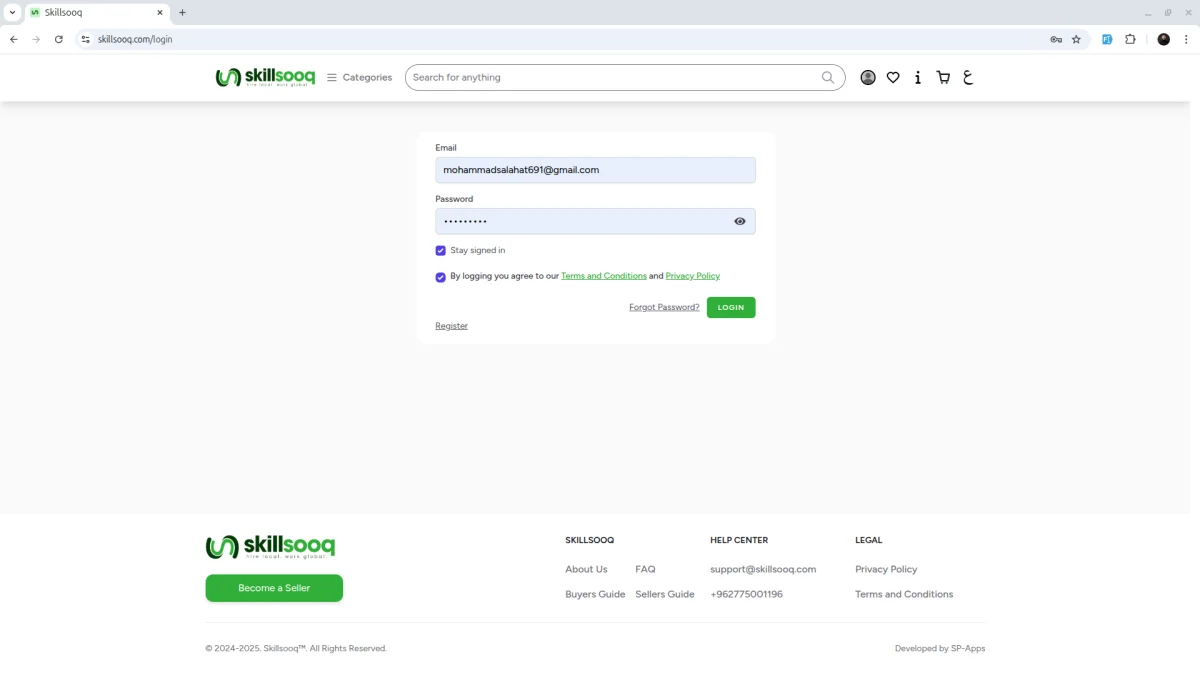The height and width of the screenshot is (675, 1200).
Task: Open the FAQ footer link
Action: [645, 569]
